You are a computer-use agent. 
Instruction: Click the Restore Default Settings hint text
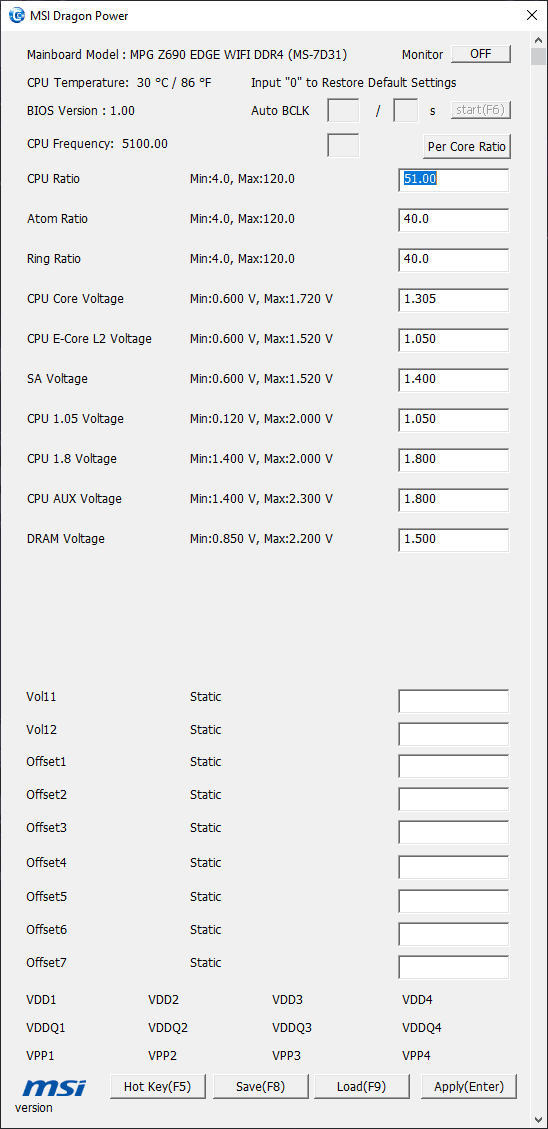point(354,83)
